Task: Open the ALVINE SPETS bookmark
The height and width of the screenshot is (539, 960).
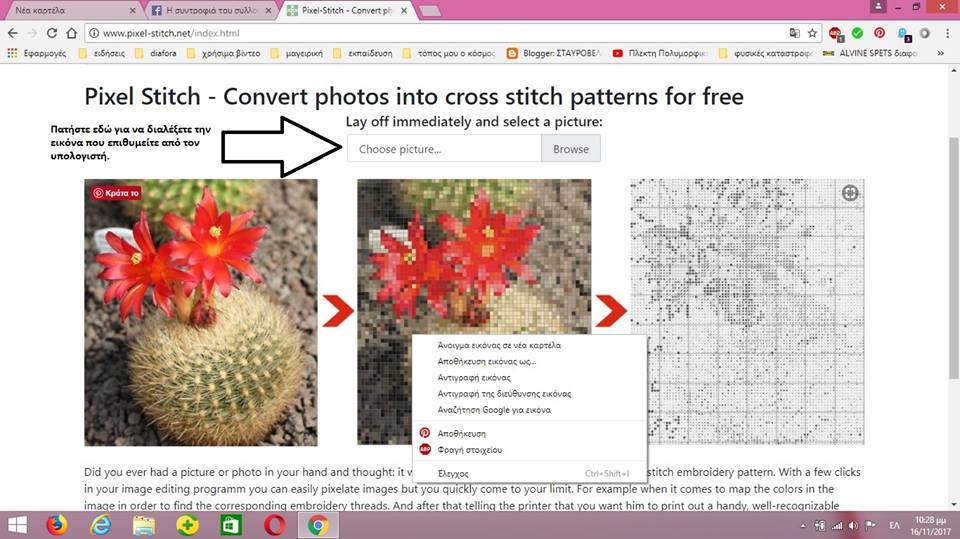Action: [870, 53]
